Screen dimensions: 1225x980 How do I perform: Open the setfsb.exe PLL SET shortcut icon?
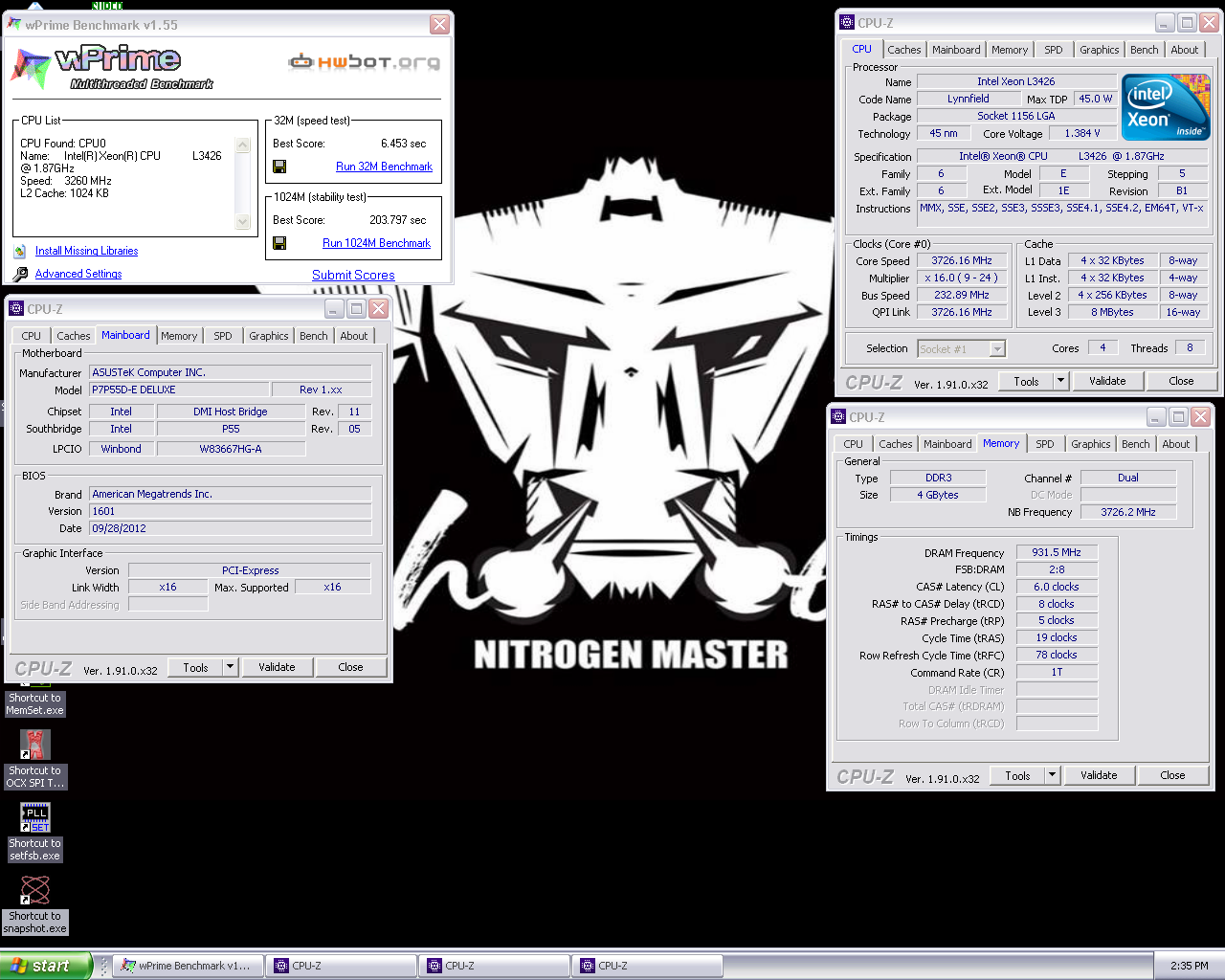point(35,817)
